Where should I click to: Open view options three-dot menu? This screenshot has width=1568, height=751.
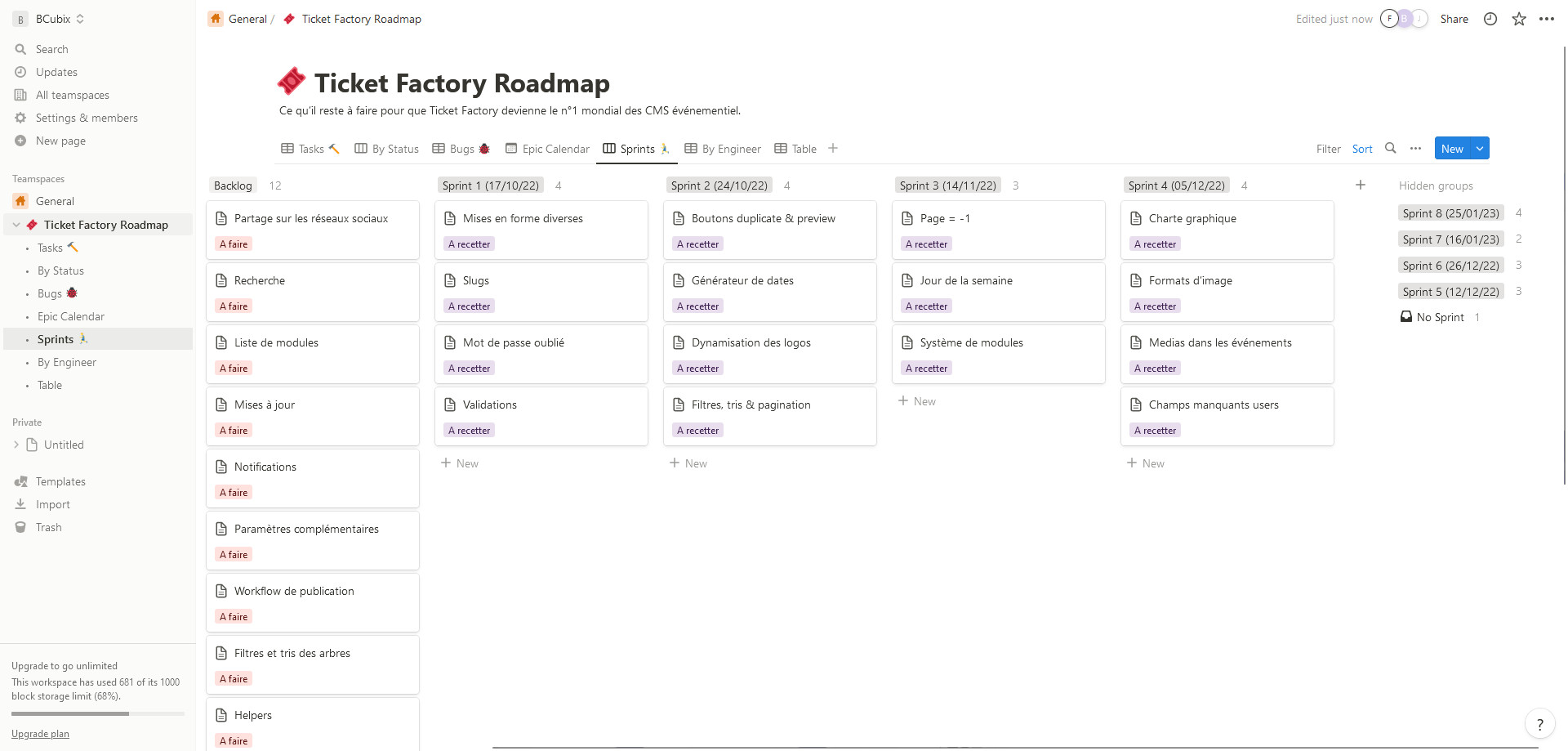click(x=1415, y=148)
